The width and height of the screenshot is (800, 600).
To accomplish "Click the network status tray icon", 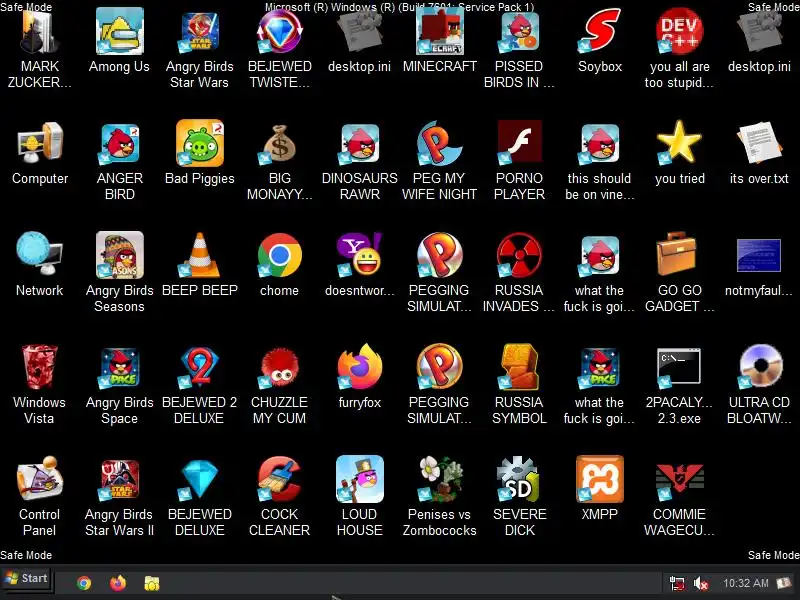I will (678, 583).
